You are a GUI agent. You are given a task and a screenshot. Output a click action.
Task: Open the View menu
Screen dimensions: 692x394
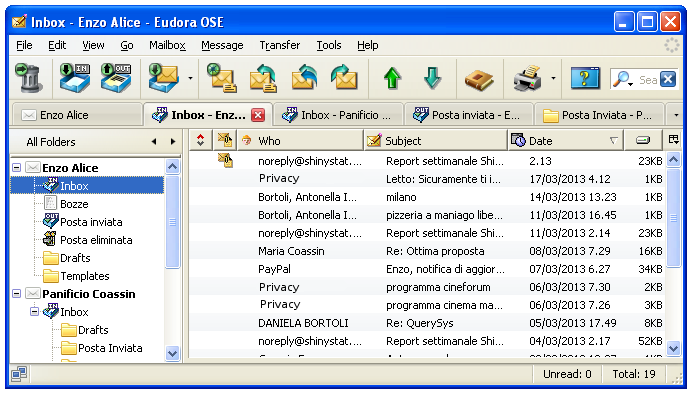click(93, 45)
